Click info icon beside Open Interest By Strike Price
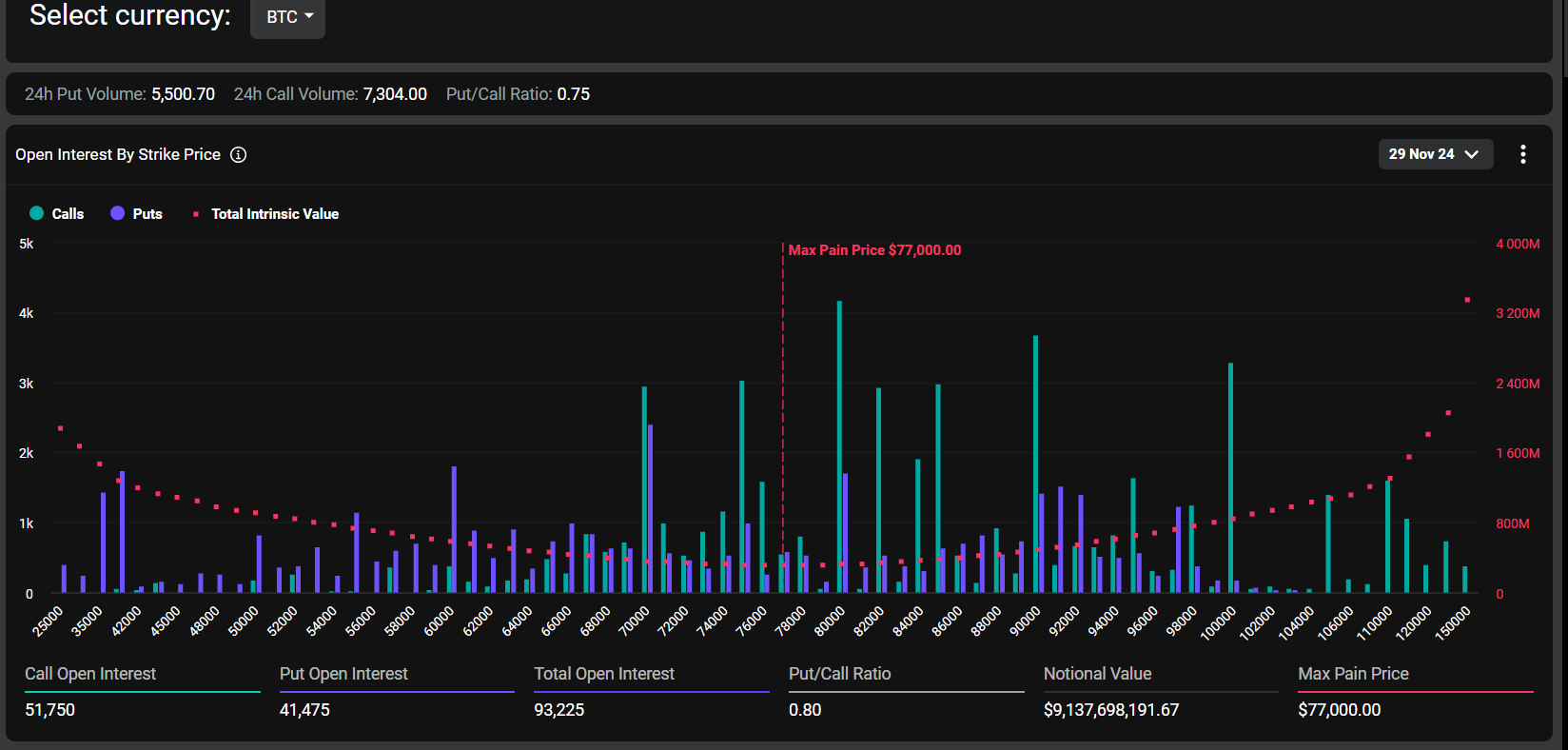The width and height of the screenshot is (1568, 750). tap(239, 155)
